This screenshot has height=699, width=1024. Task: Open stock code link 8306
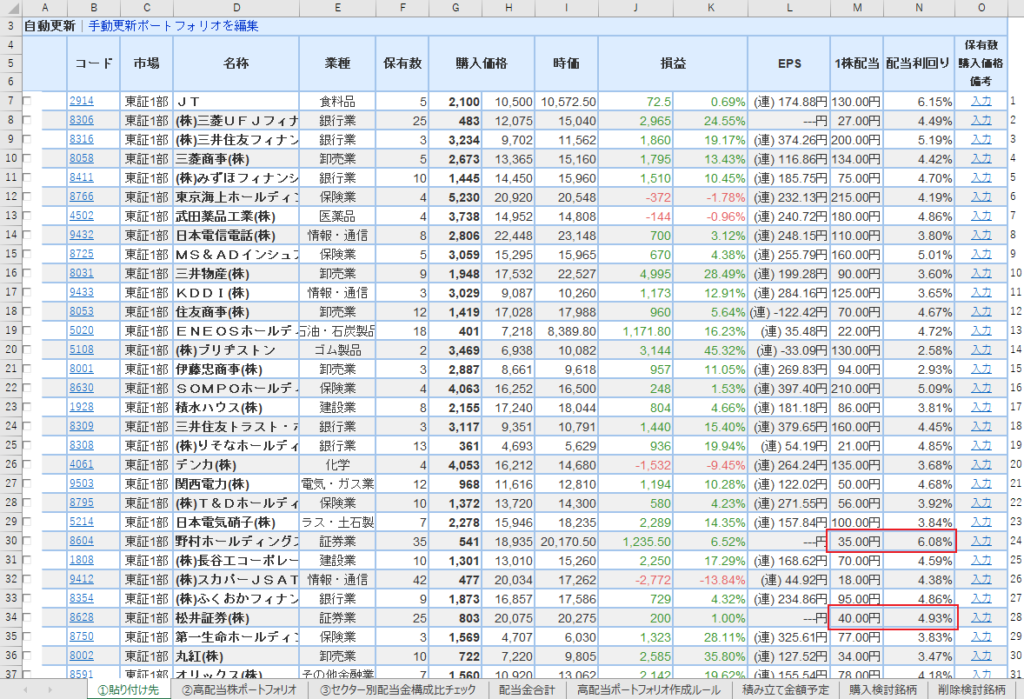(82, 120)
